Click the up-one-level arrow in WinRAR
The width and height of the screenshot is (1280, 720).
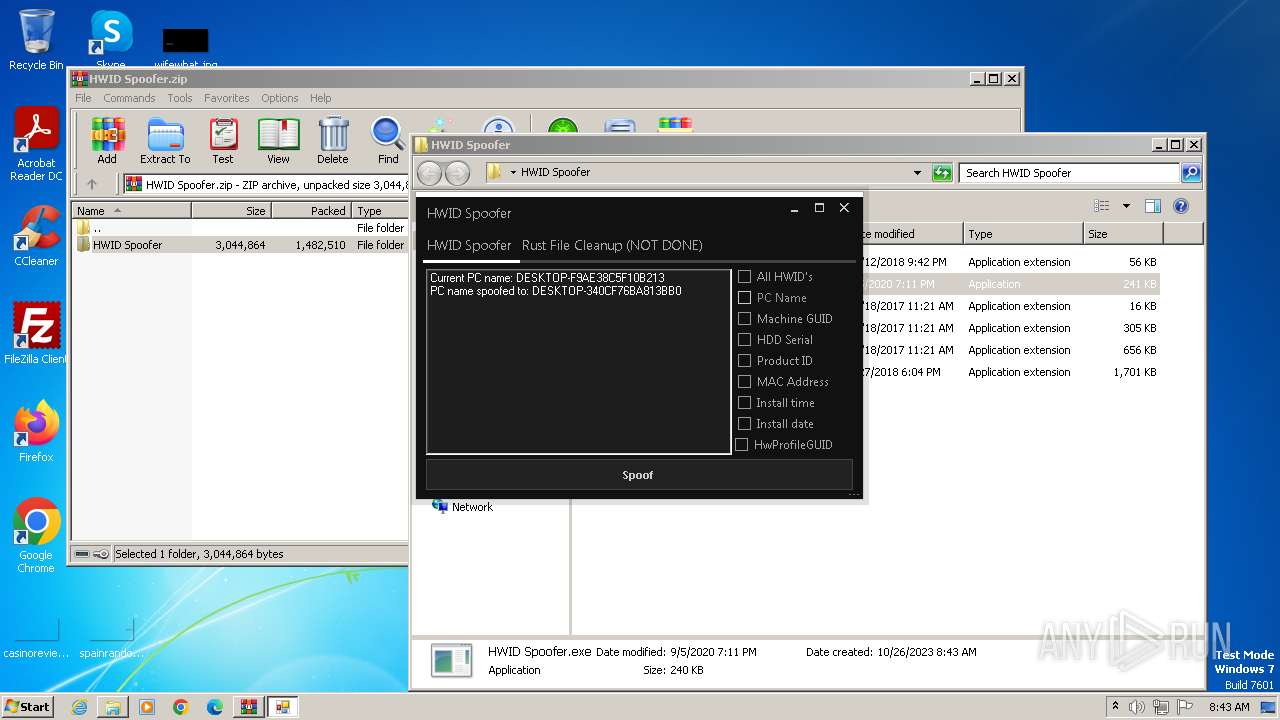tap(92, 184)
